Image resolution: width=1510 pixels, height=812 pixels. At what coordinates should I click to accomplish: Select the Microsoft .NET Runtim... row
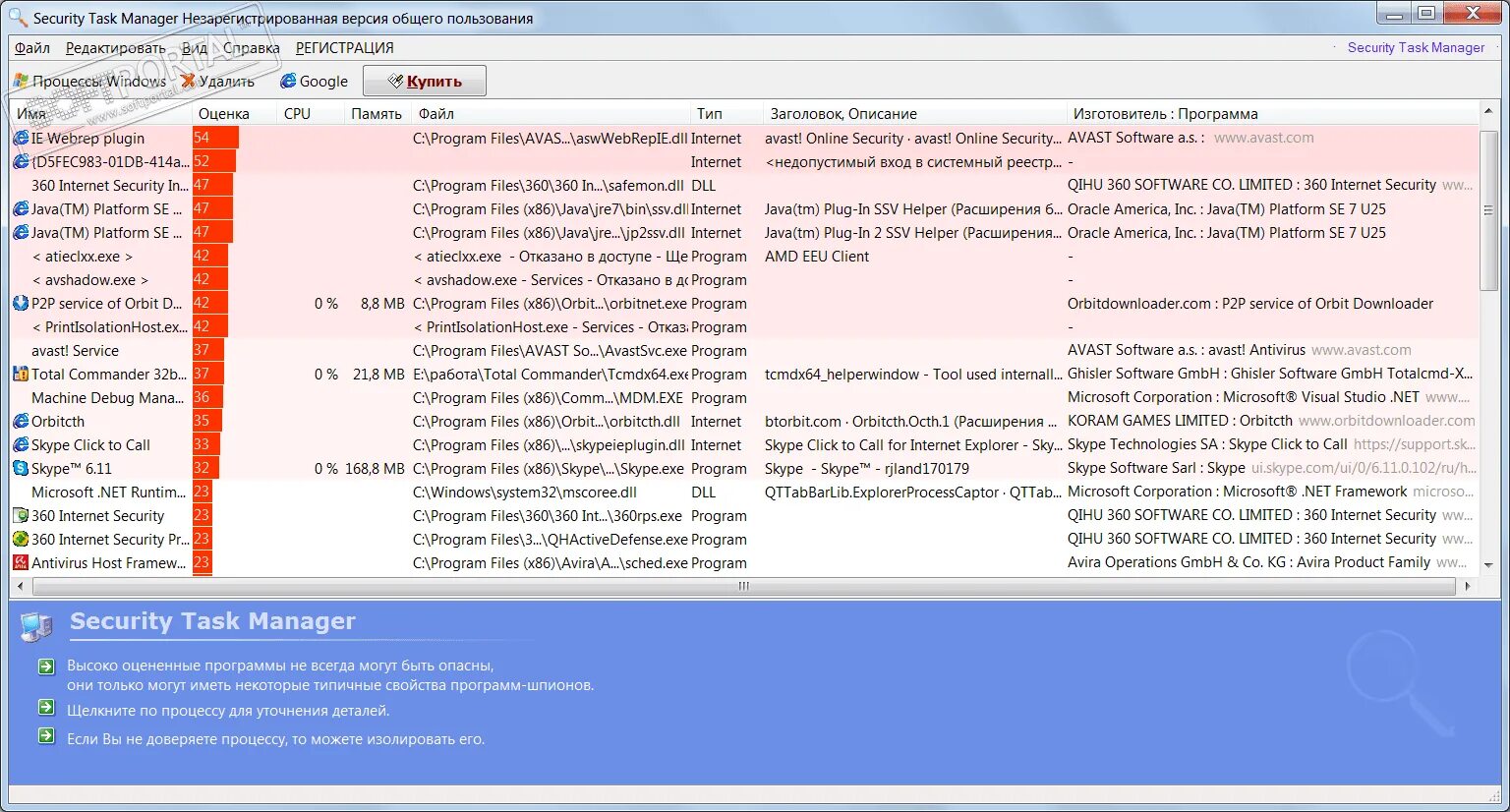click(745, 493)
